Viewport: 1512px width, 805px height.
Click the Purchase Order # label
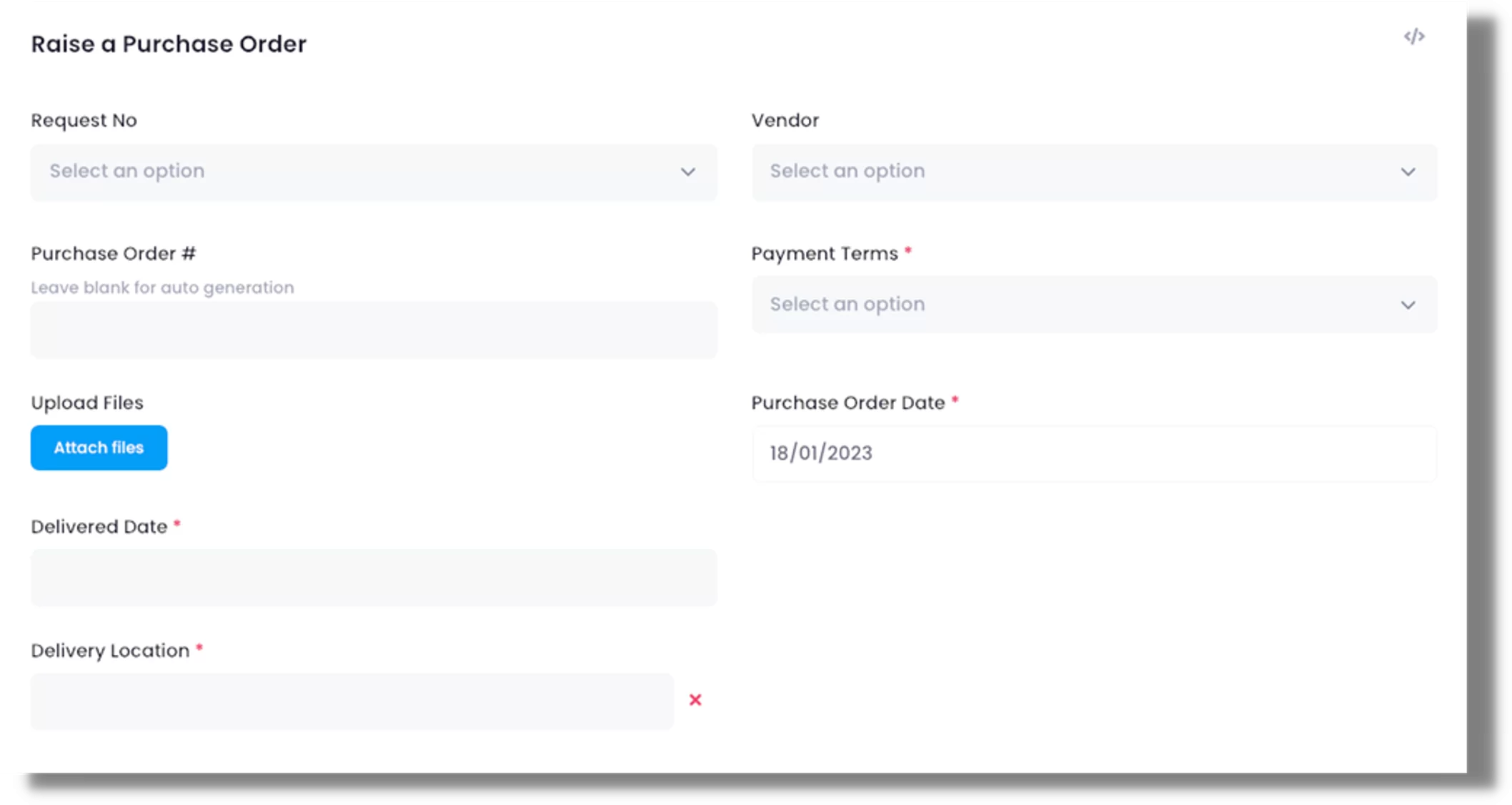(x=113, y=254)
